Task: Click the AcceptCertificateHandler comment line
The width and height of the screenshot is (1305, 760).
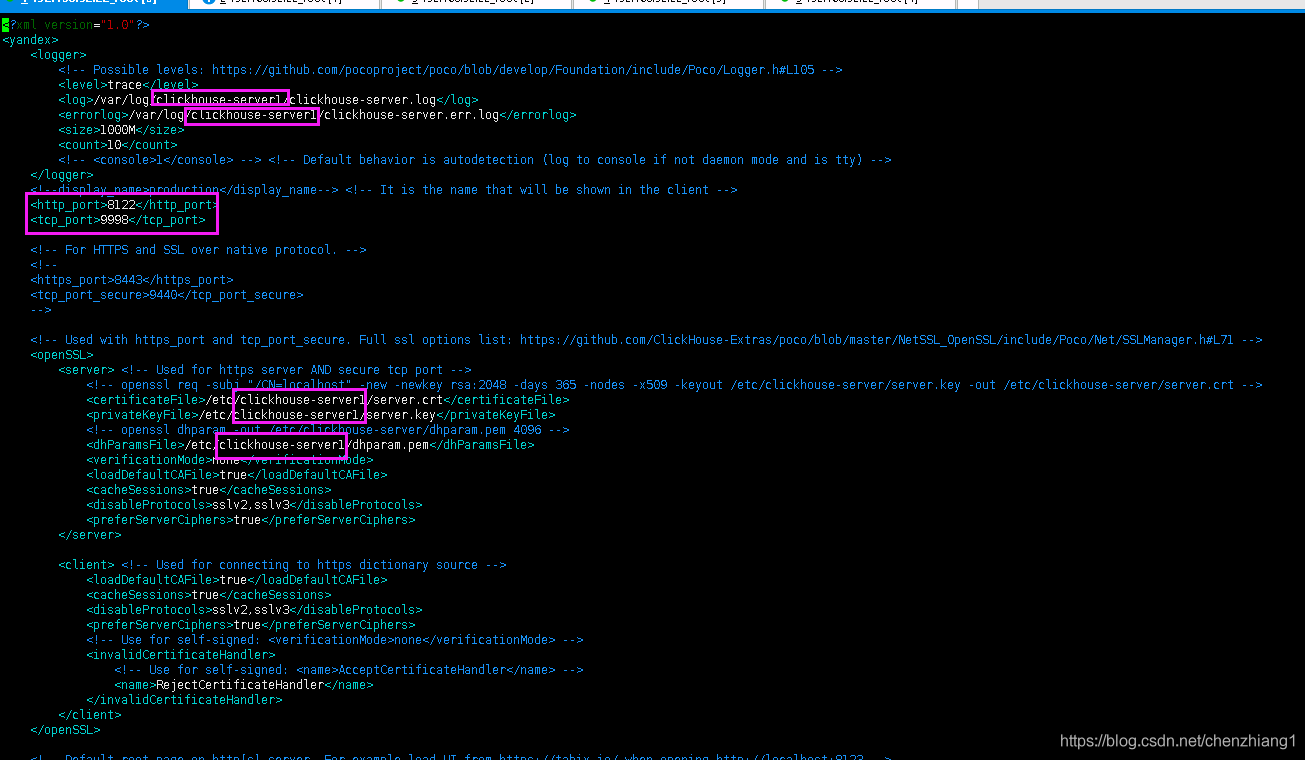Action: [348, 670]
